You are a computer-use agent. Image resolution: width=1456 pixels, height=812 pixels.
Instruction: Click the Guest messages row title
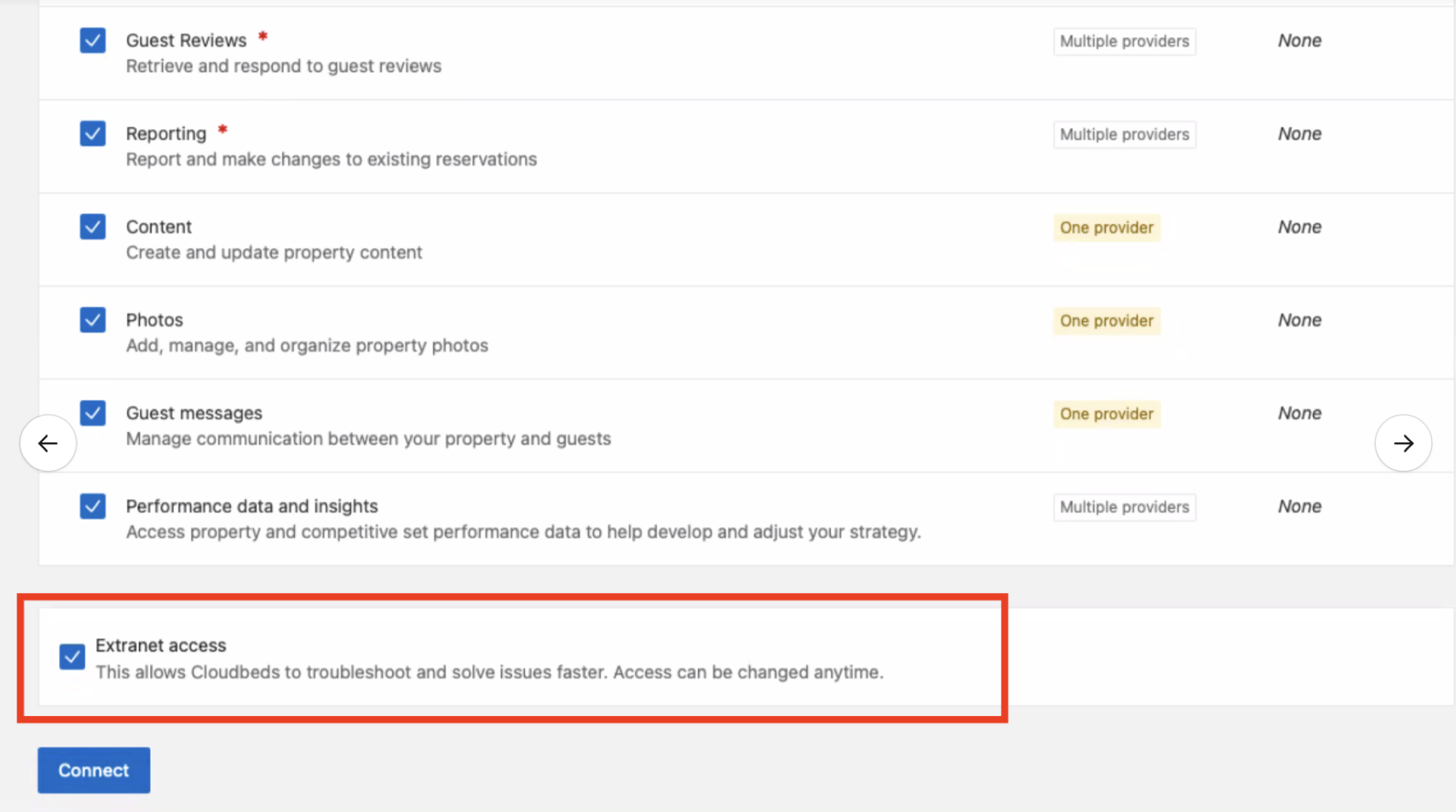pyautogui.click(x=194, y=413)
